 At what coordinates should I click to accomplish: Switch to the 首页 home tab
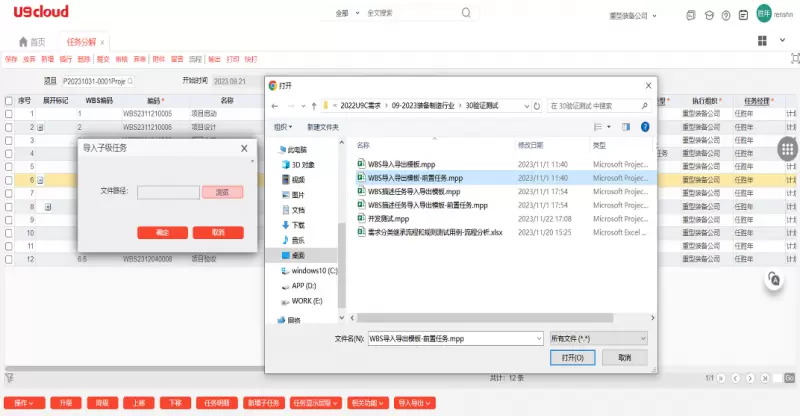click(32, 42)
